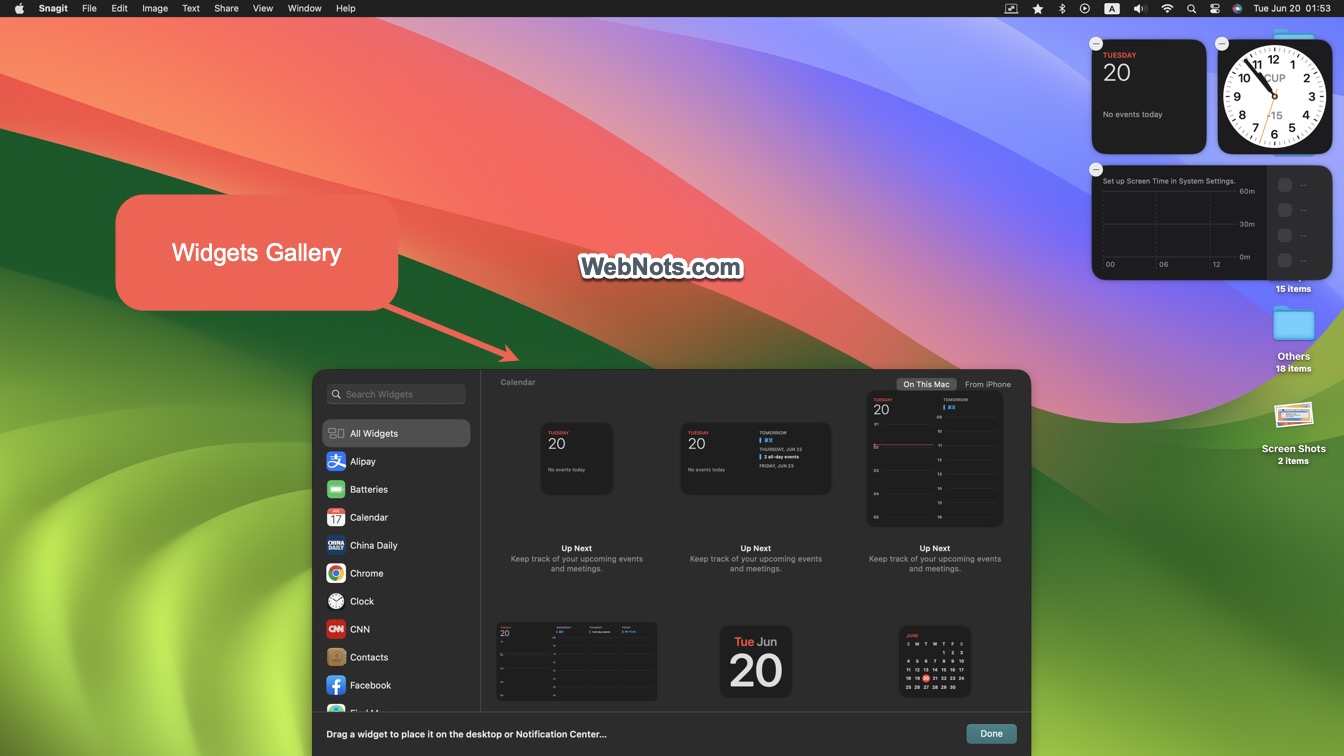
Task: Open Clock widgets from the sidebar icon
Action: click(x=336, y=601)
